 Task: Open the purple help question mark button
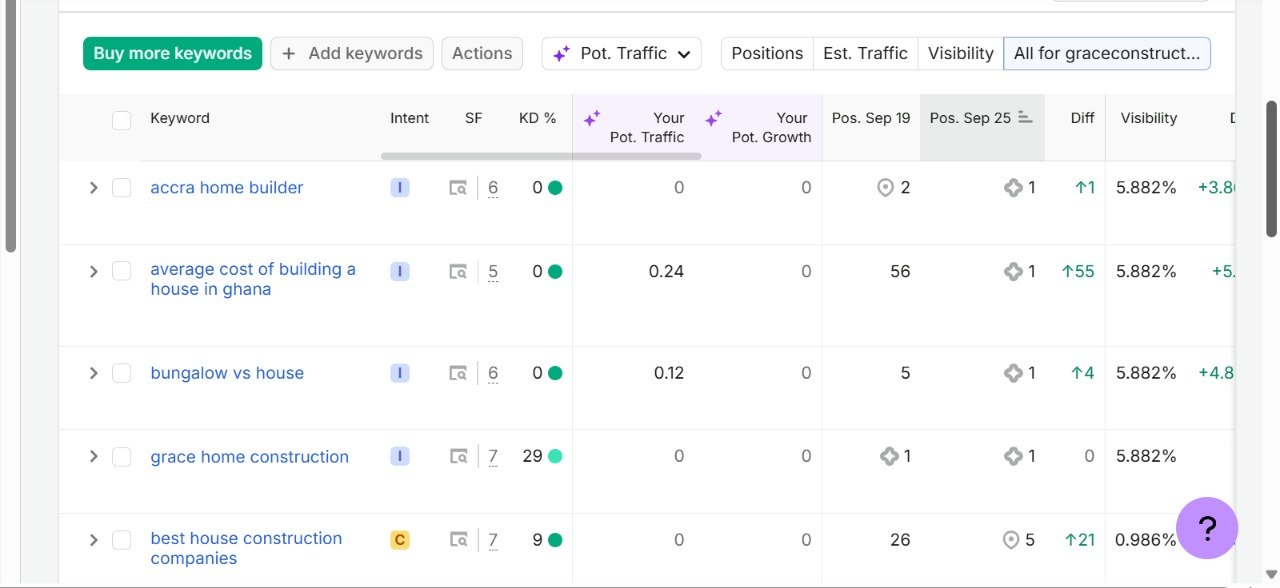(x=1207, y=528)
